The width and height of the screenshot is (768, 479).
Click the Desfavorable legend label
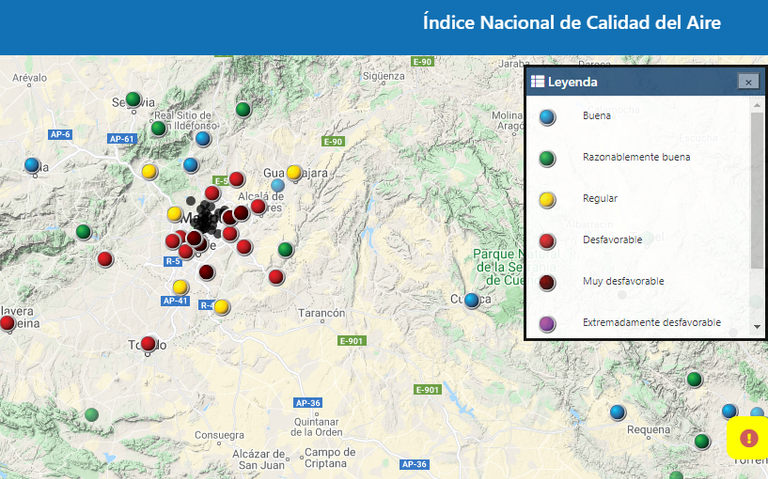coord(612,240)
